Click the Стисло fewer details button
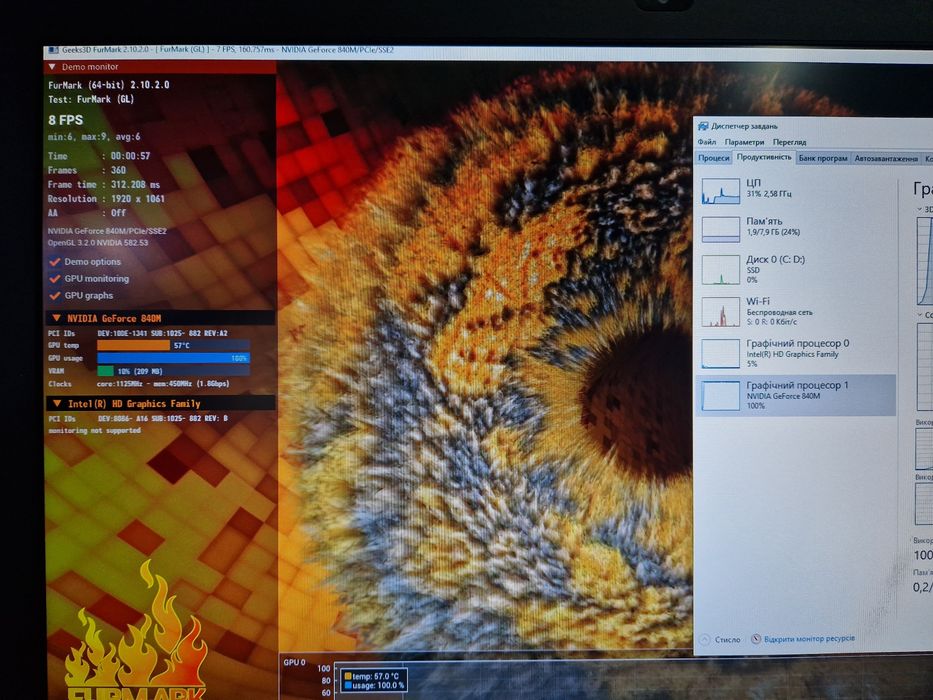 click(721, 639)
